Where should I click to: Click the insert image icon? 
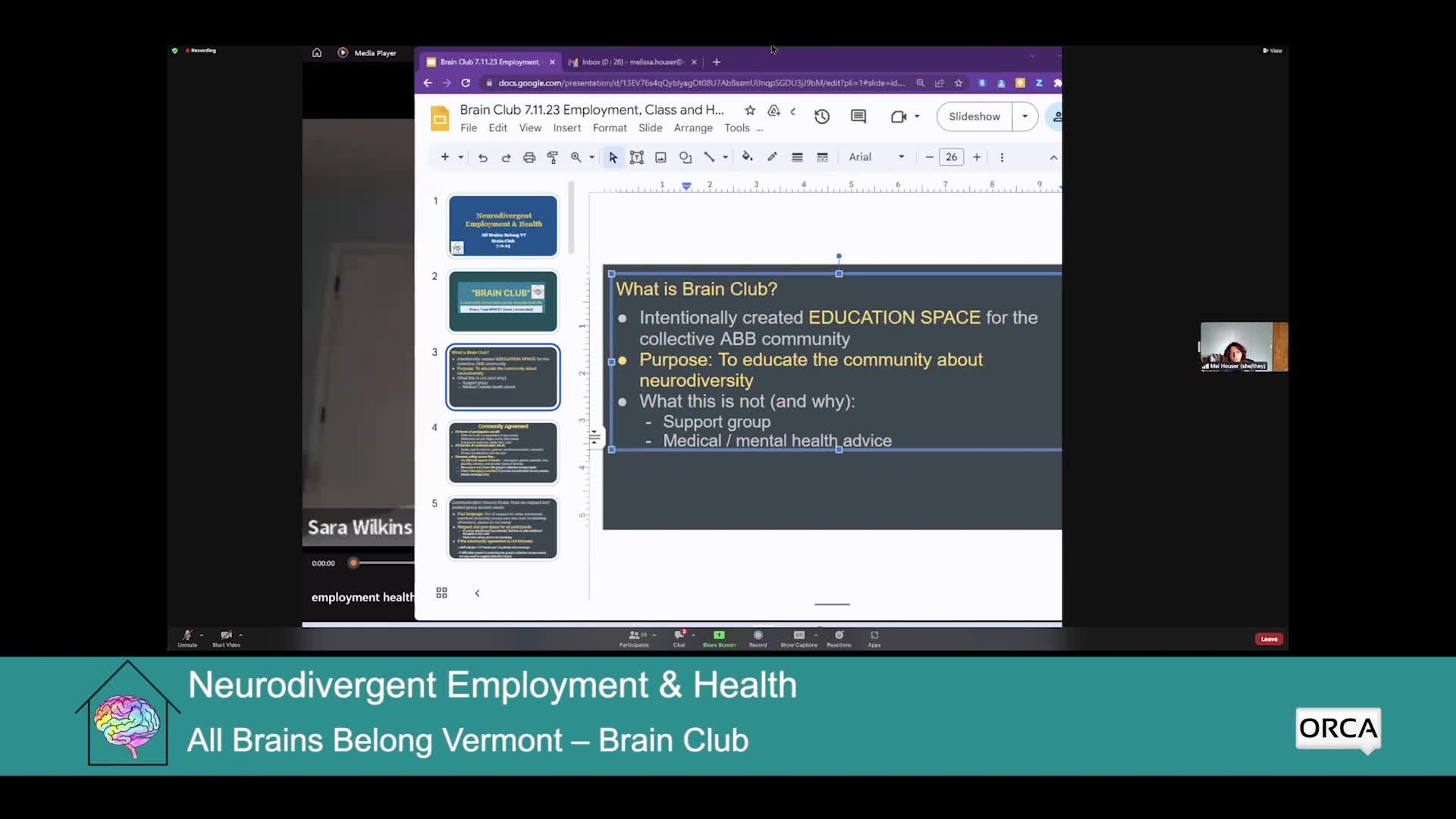661,158
